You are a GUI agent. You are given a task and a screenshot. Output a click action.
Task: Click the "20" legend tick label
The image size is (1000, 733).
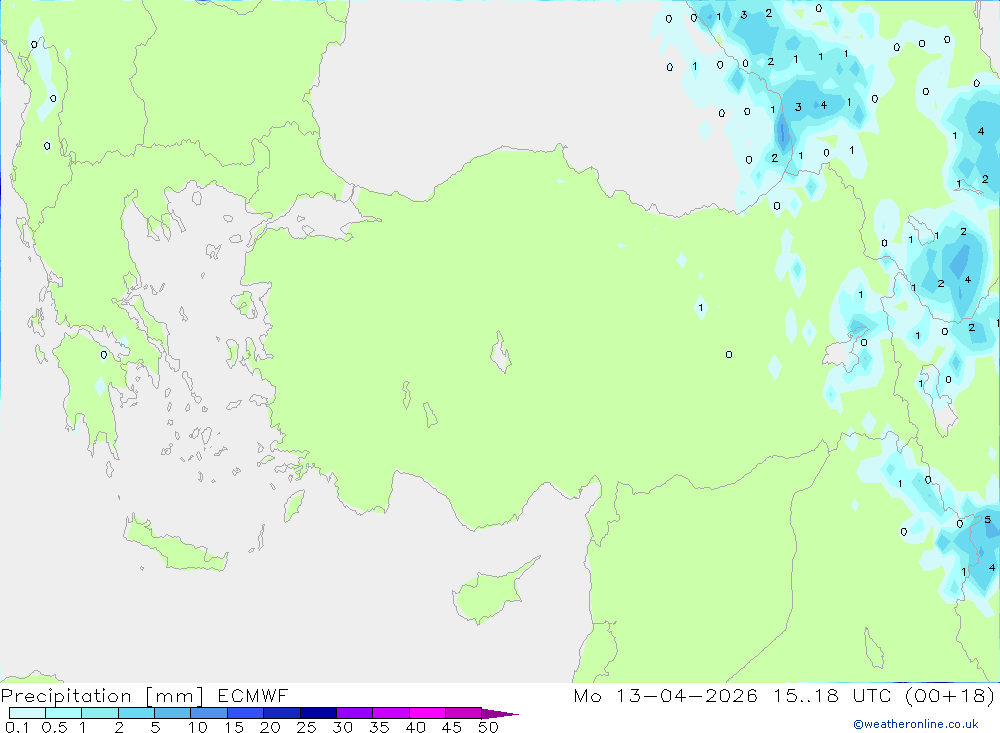tap(270, 727)
